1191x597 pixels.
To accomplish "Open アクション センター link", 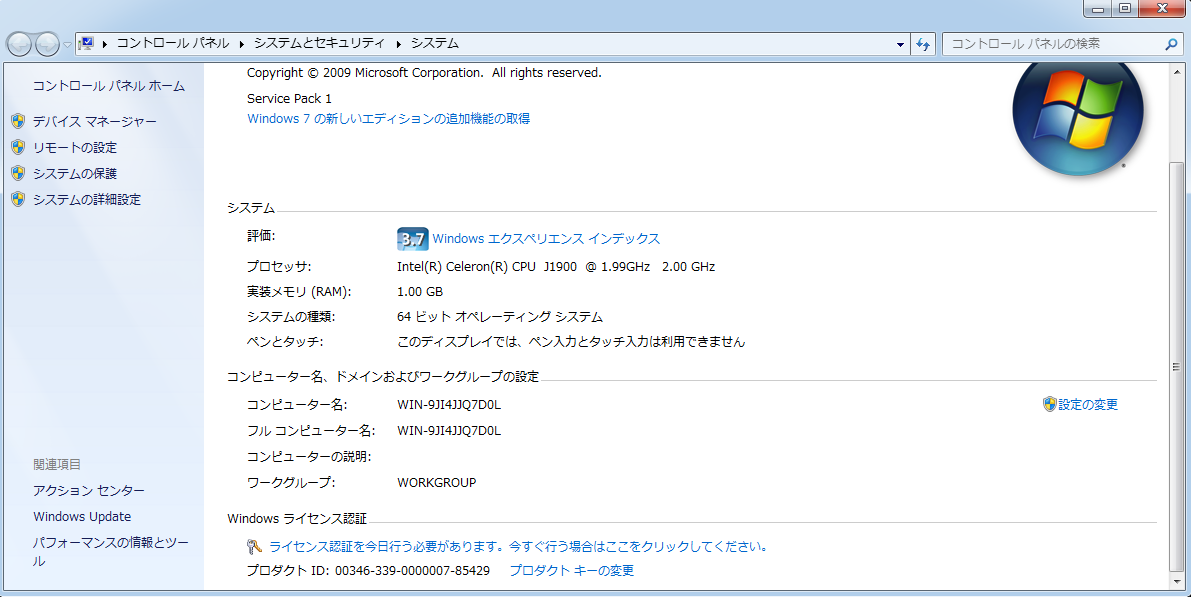I will click(88, 491).
